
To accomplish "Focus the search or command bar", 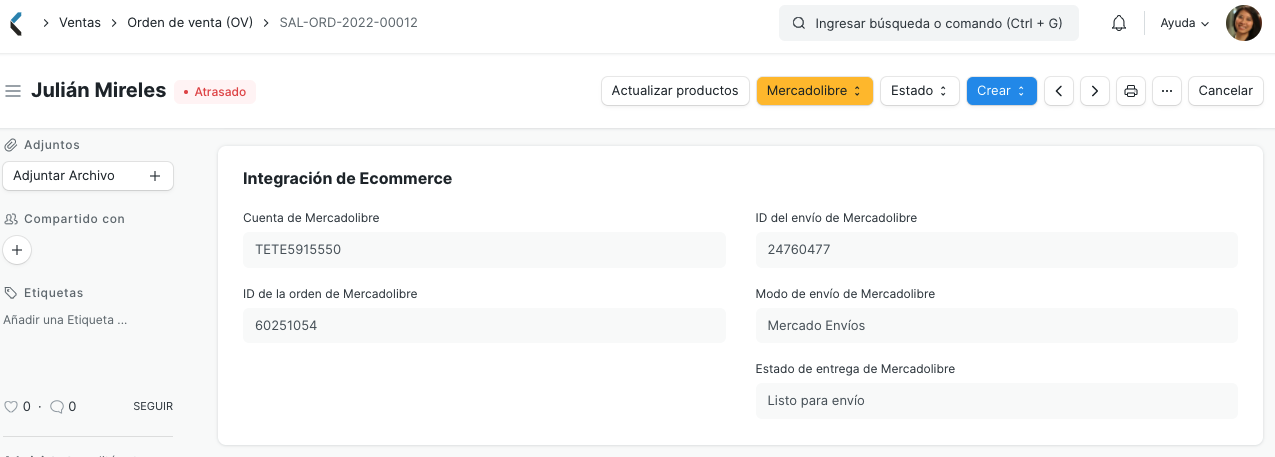I will [x=929, y=23].
